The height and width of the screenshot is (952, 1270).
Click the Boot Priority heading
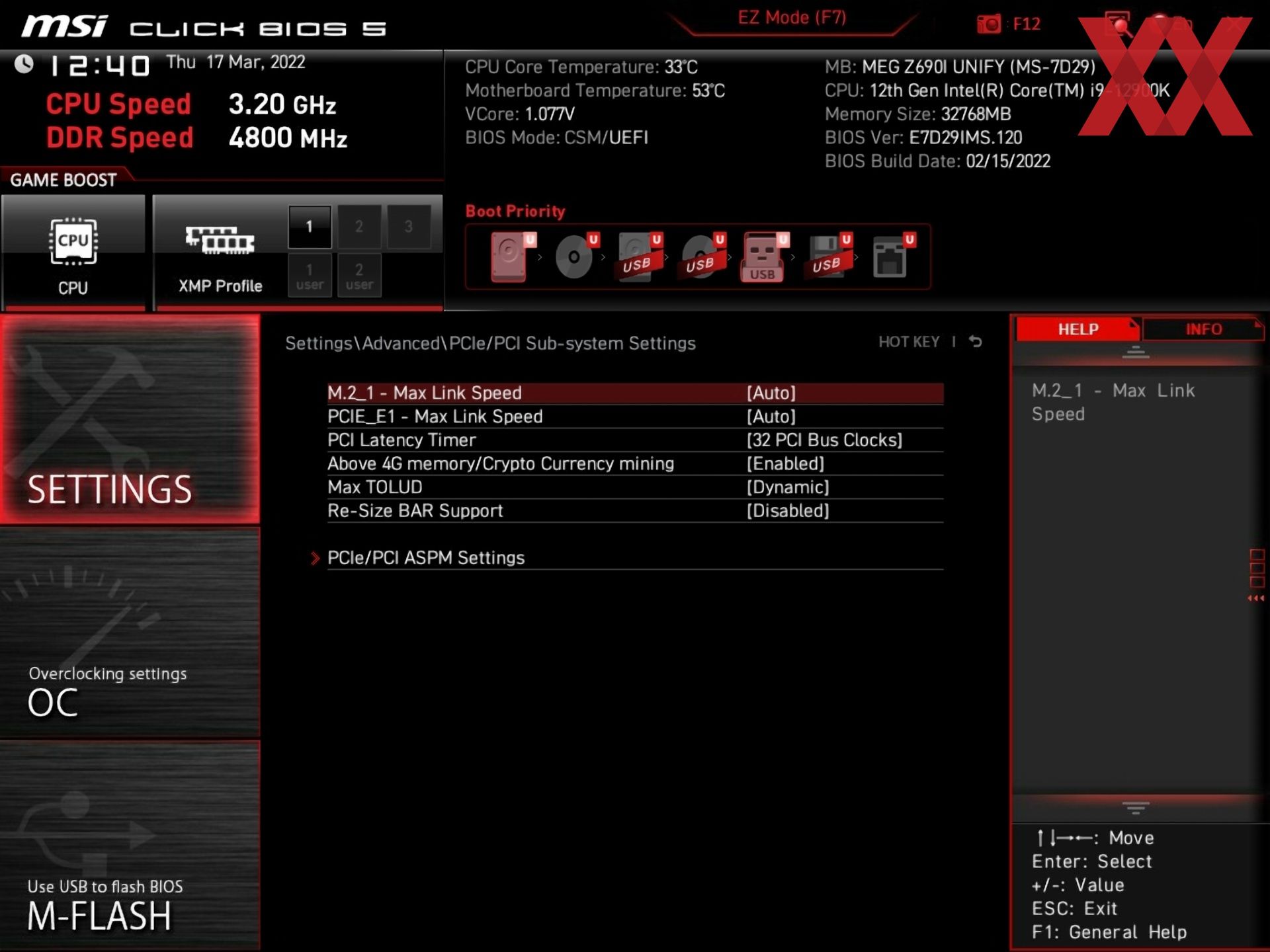click(515, 212)
